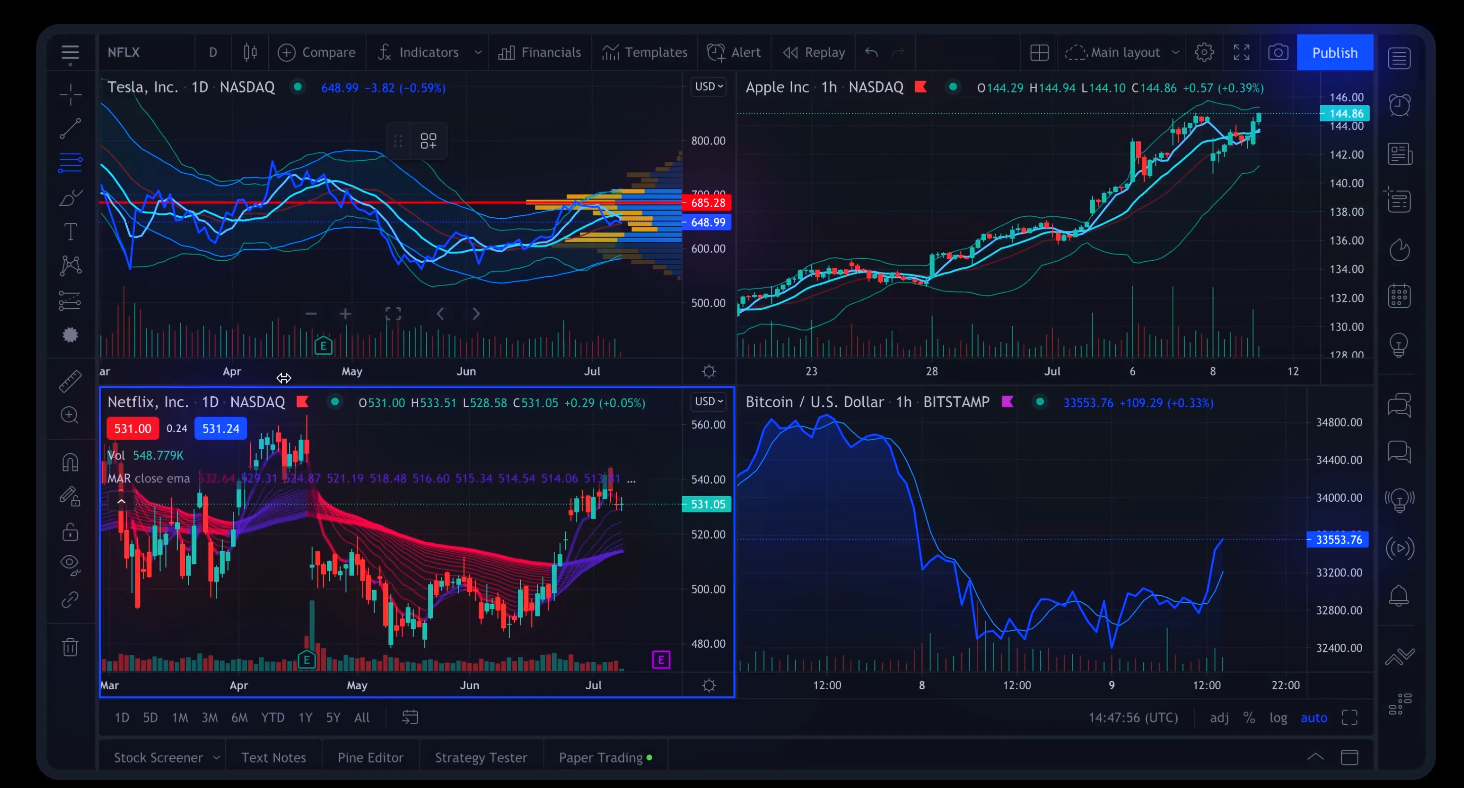
Task: Click the remove all drawings trash icon
Action: [70, 647]
